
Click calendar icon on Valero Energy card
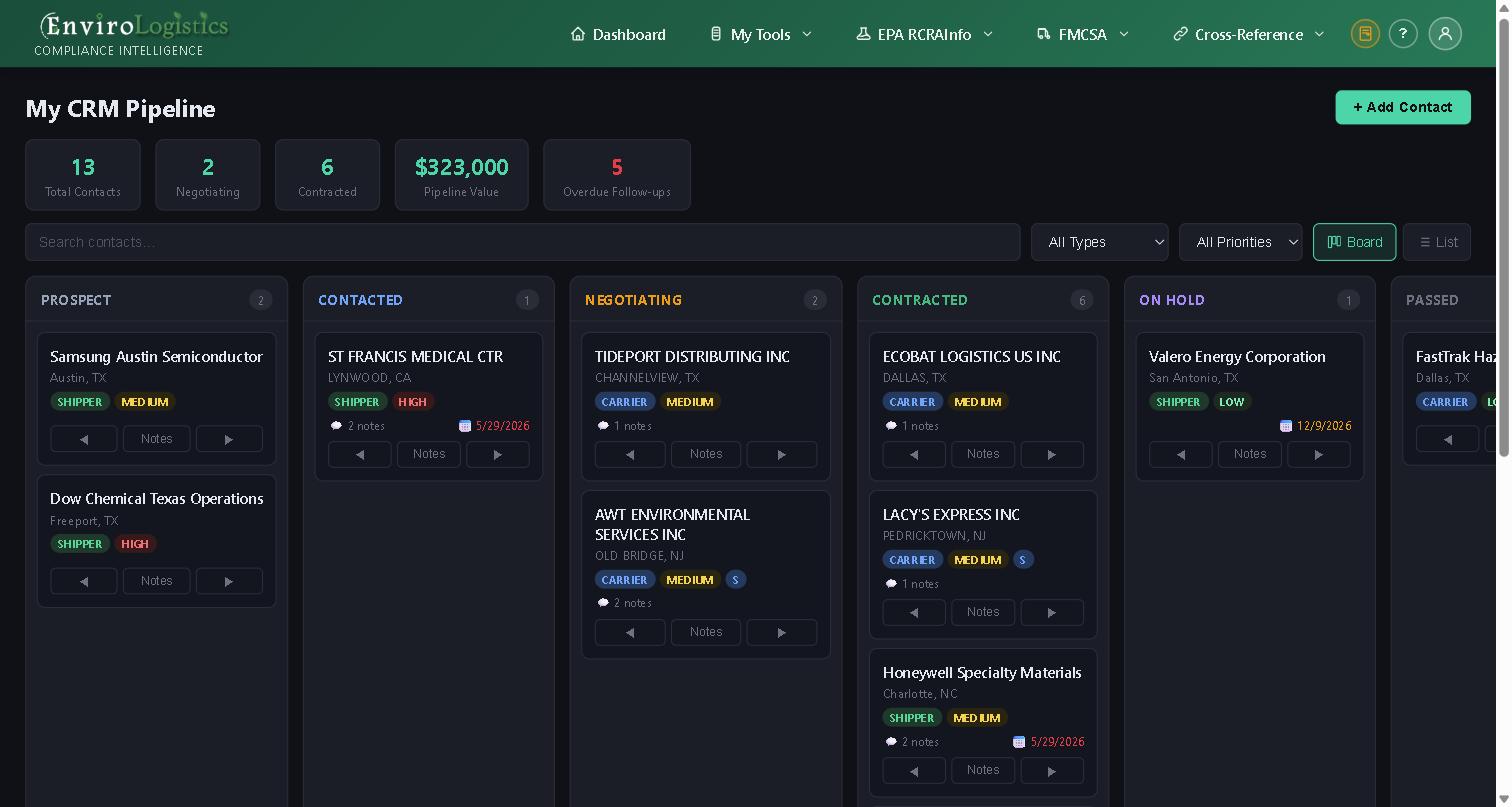[x=1286, y=426]
